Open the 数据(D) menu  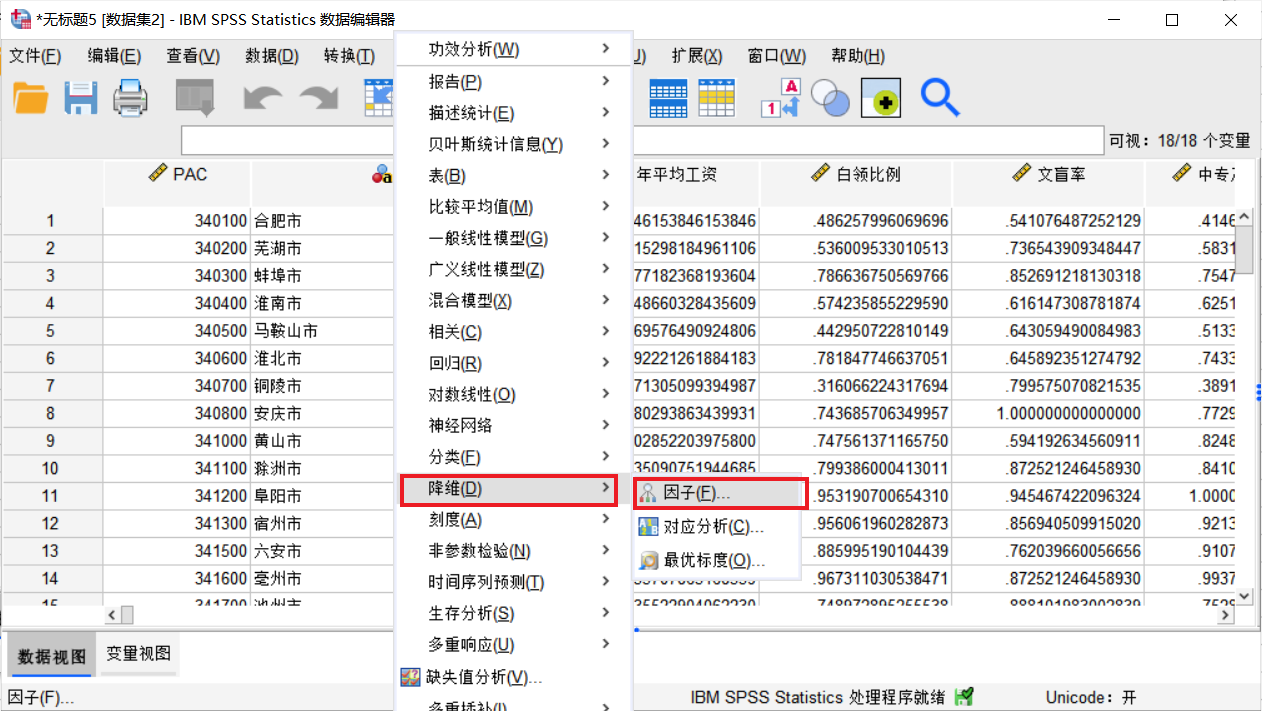click(x=272, y=56)
